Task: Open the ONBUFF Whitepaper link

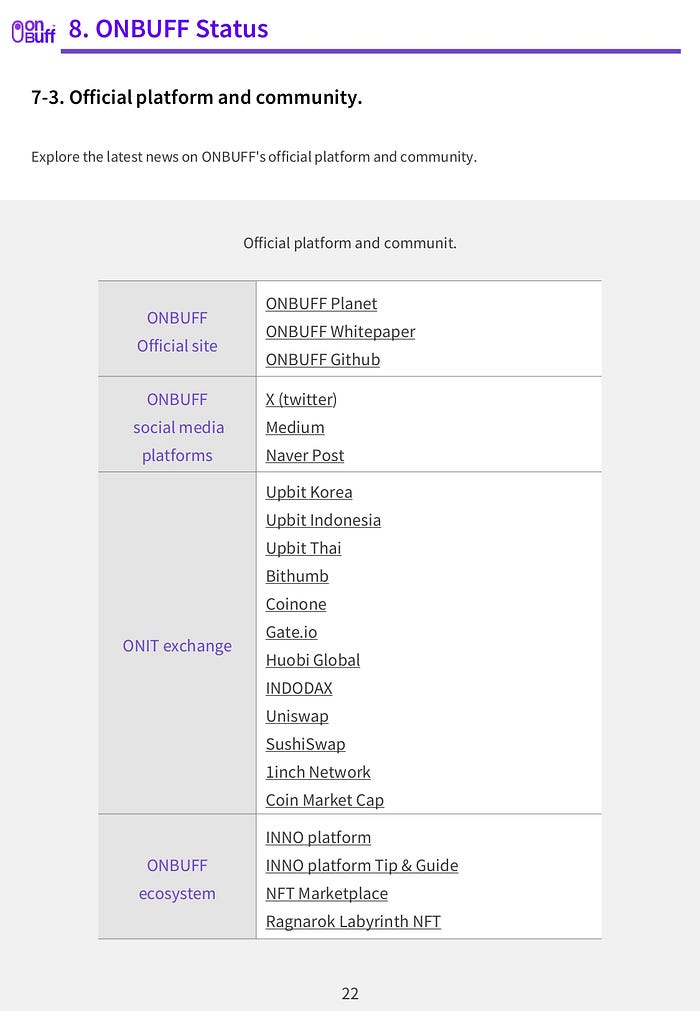Action: coord(340,331)
